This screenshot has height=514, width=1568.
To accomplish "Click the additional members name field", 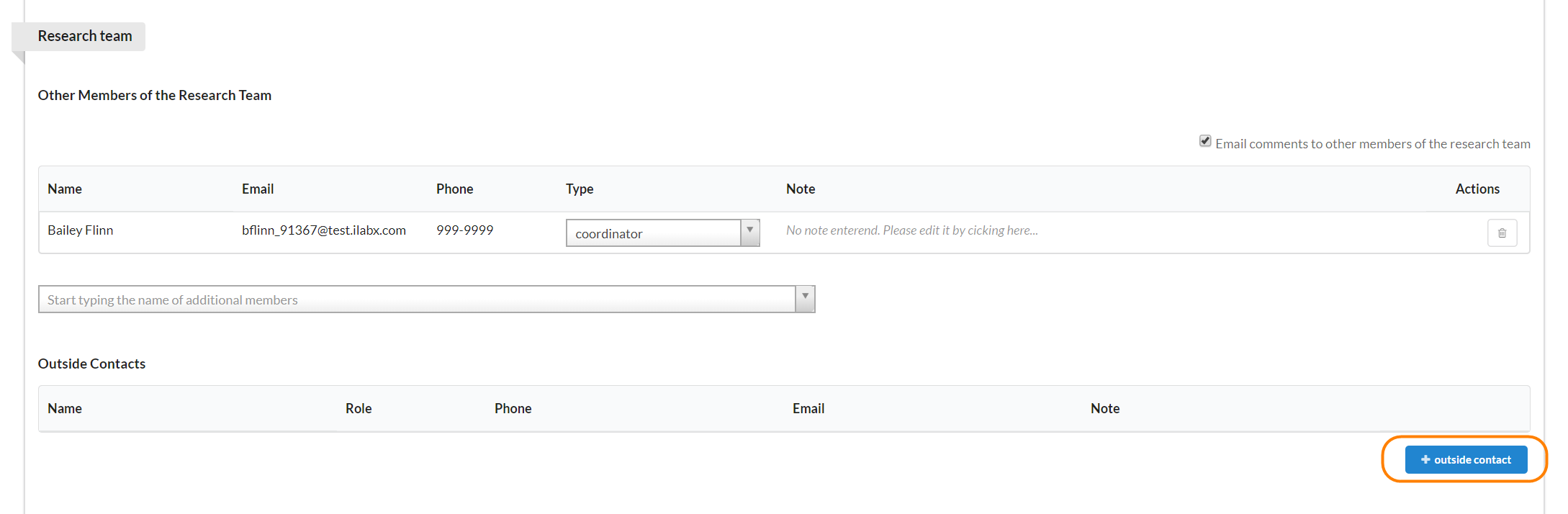I will pos(418,299).
